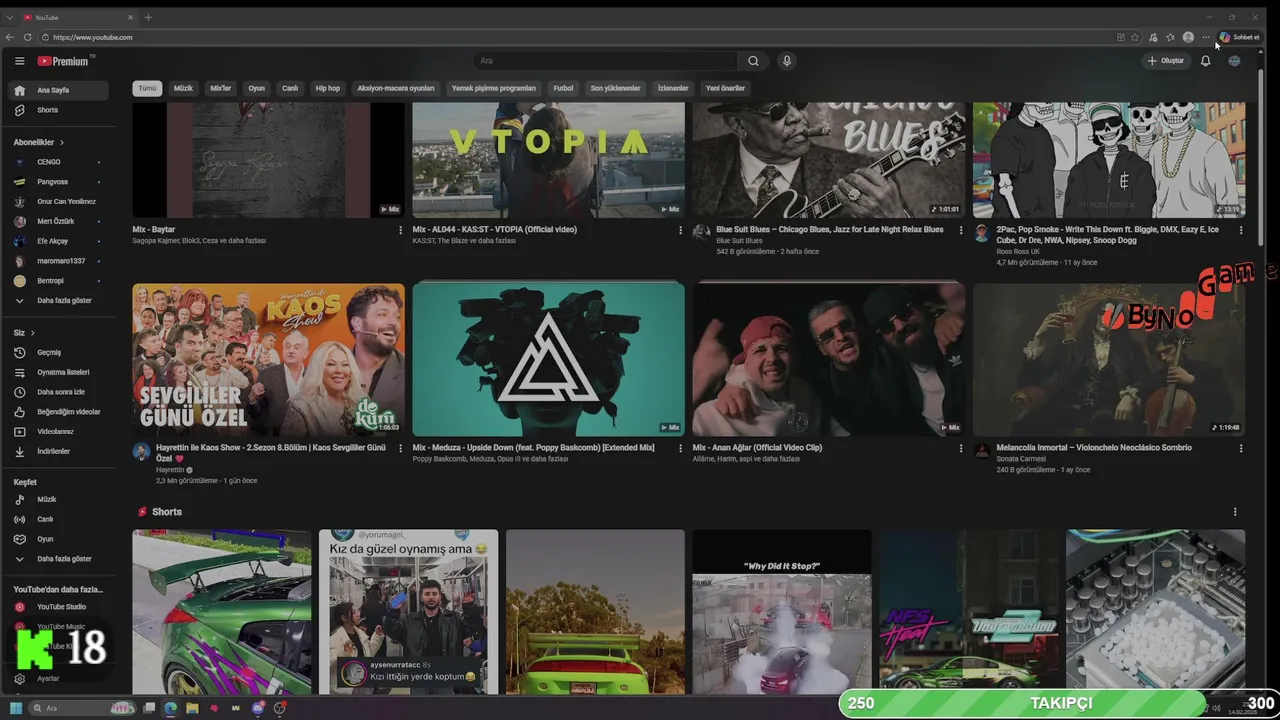
Task: Click the browser back arrow
Action: point(10,37)
